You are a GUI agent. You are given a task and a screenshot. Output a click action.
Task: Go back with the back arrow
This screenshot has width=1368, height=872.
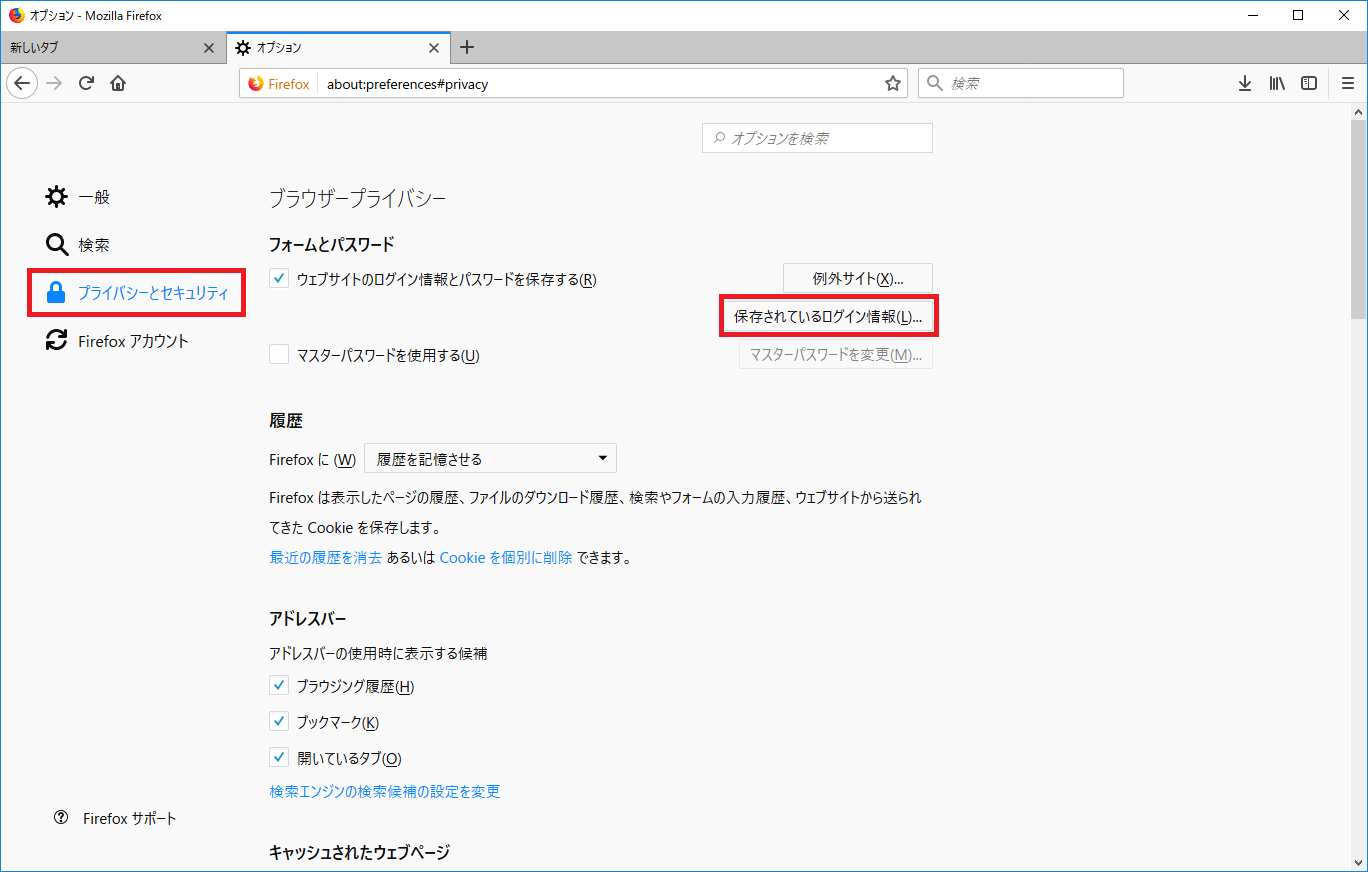click(22, 83)
